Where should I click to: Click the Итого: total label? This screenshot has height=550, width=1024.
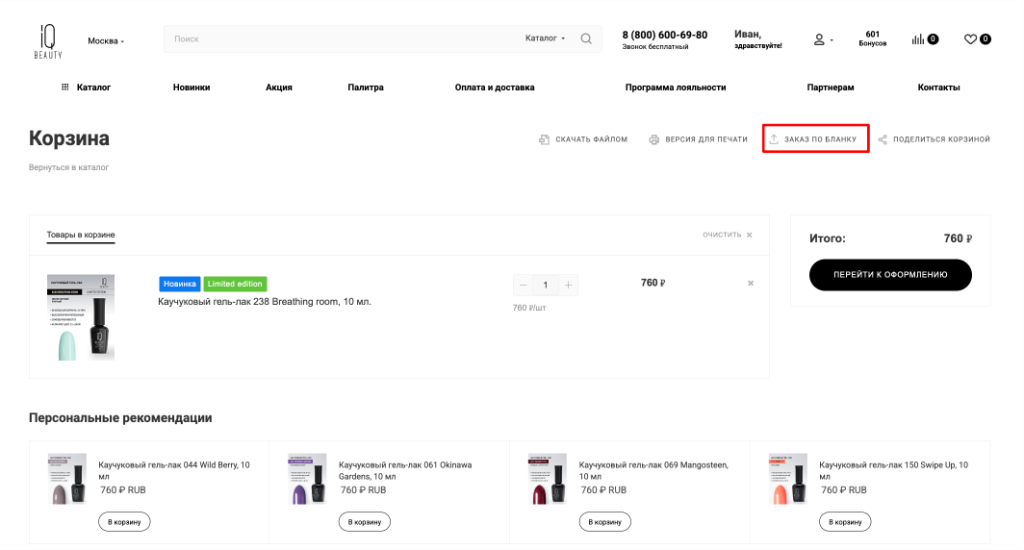click(x=827, y=238)
